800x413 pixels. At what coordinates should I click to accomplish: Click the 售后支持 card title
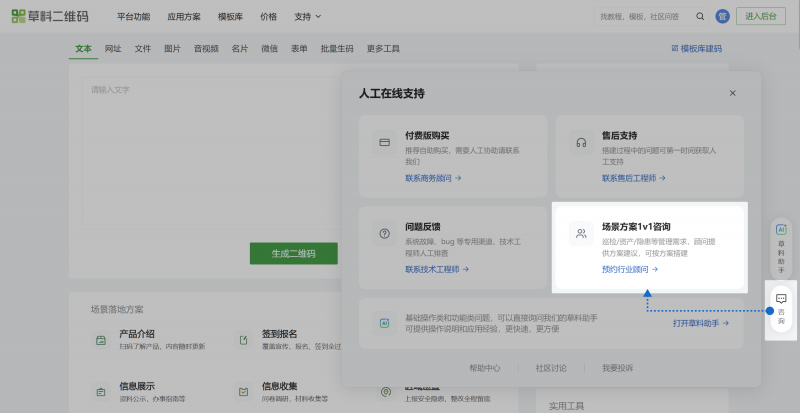pos(619,135)
